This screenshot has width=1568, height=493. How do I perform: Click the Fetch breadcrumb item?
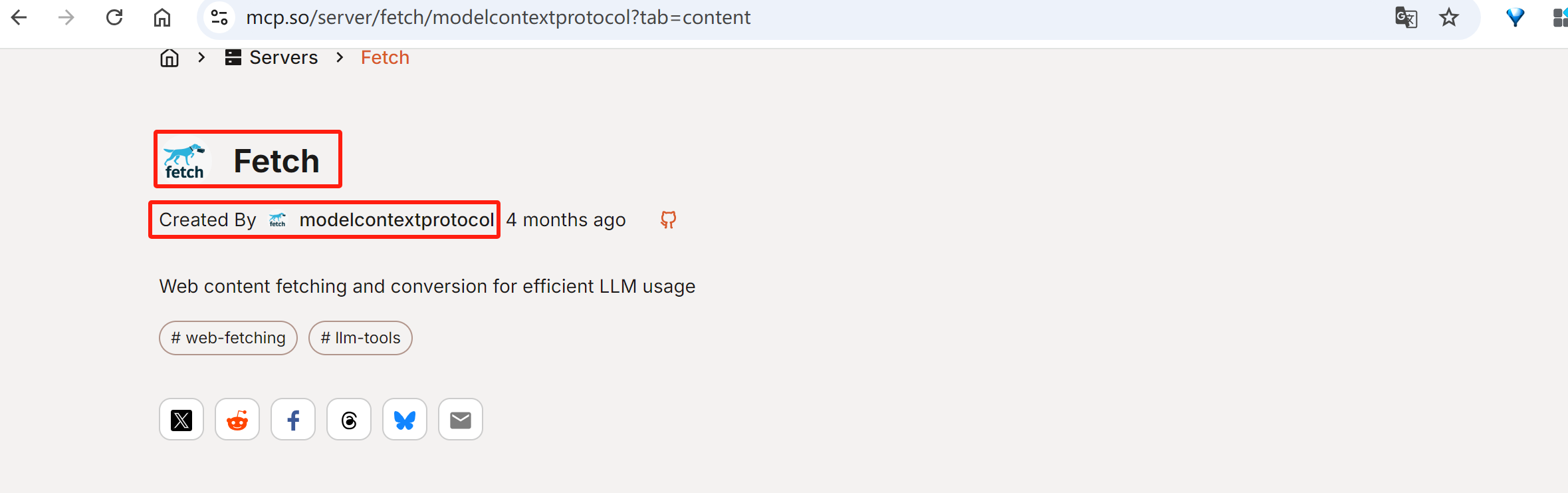385,58
